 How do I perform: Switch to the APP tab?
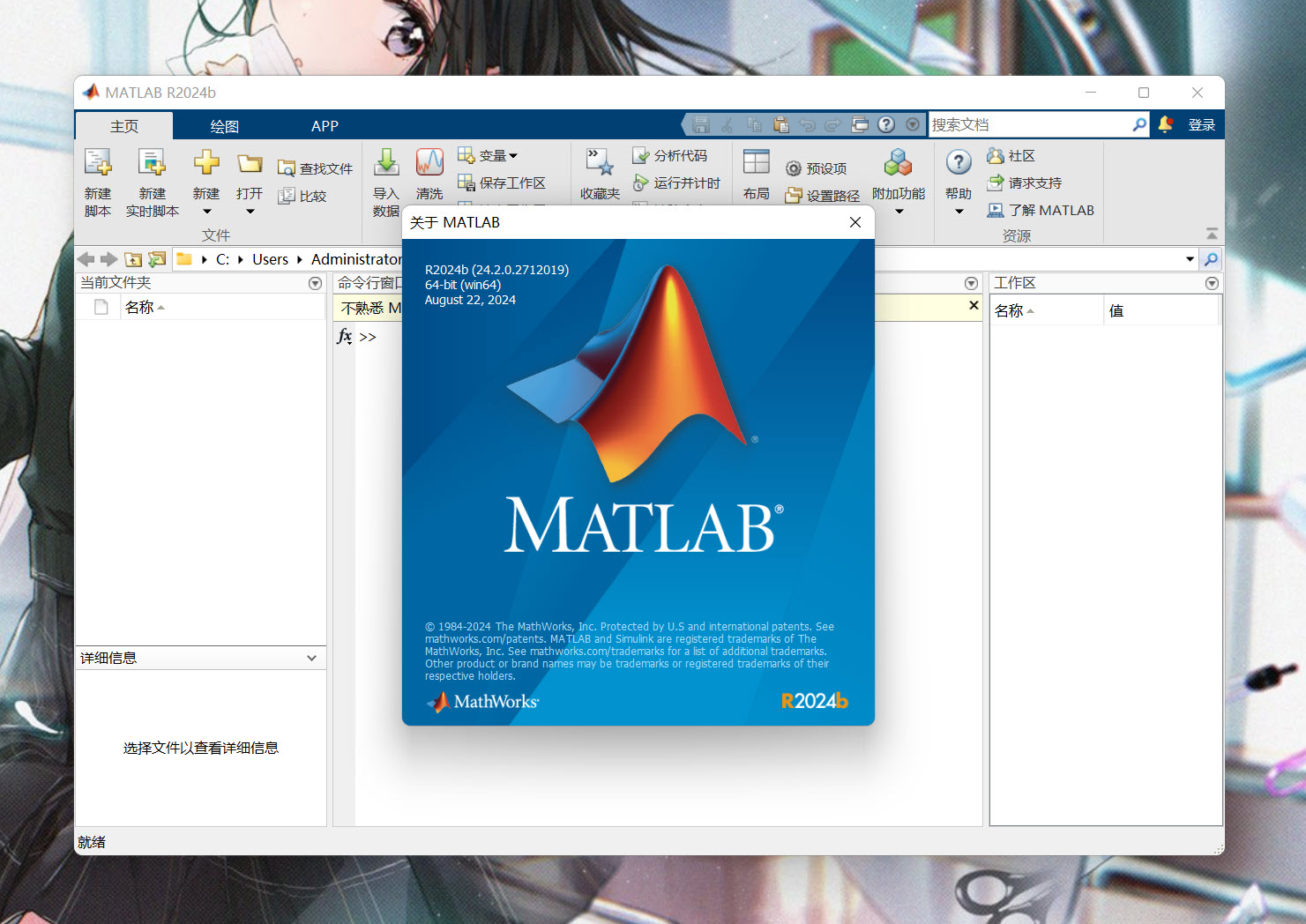point(325,126)
